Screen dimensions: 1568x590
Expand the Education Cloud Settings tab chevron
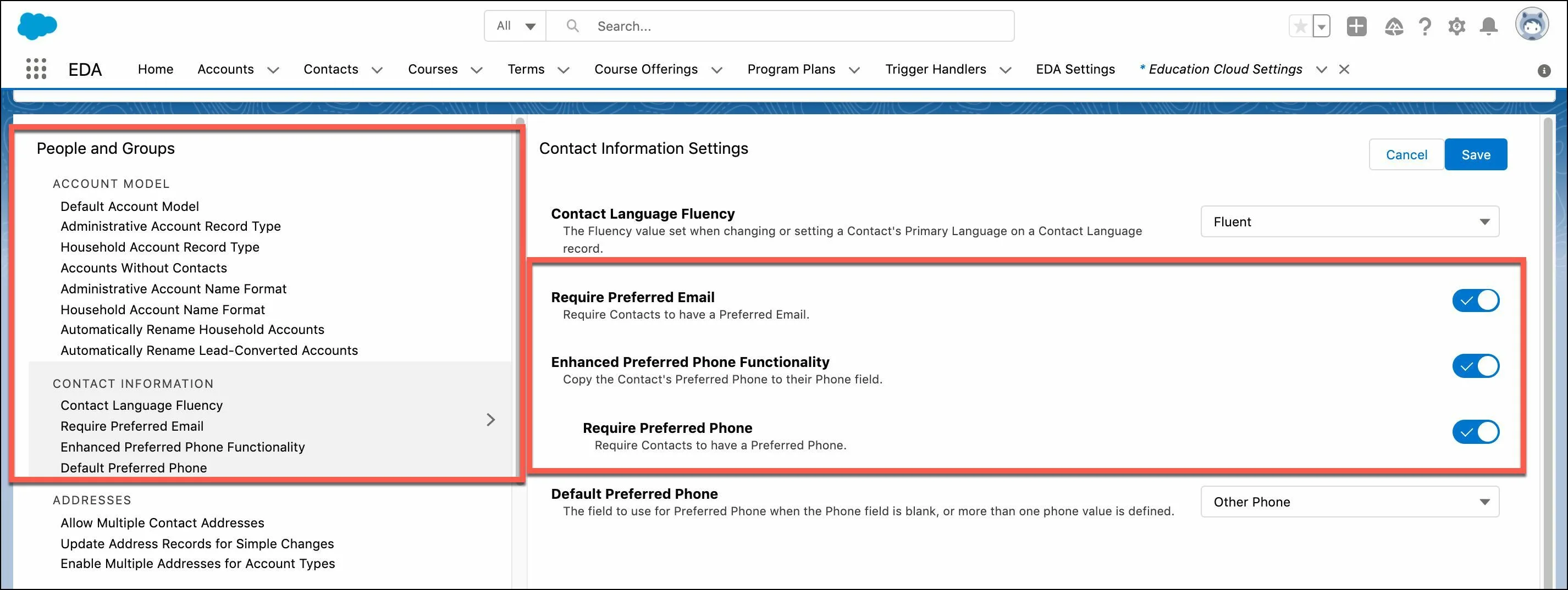click(1322, 70)
